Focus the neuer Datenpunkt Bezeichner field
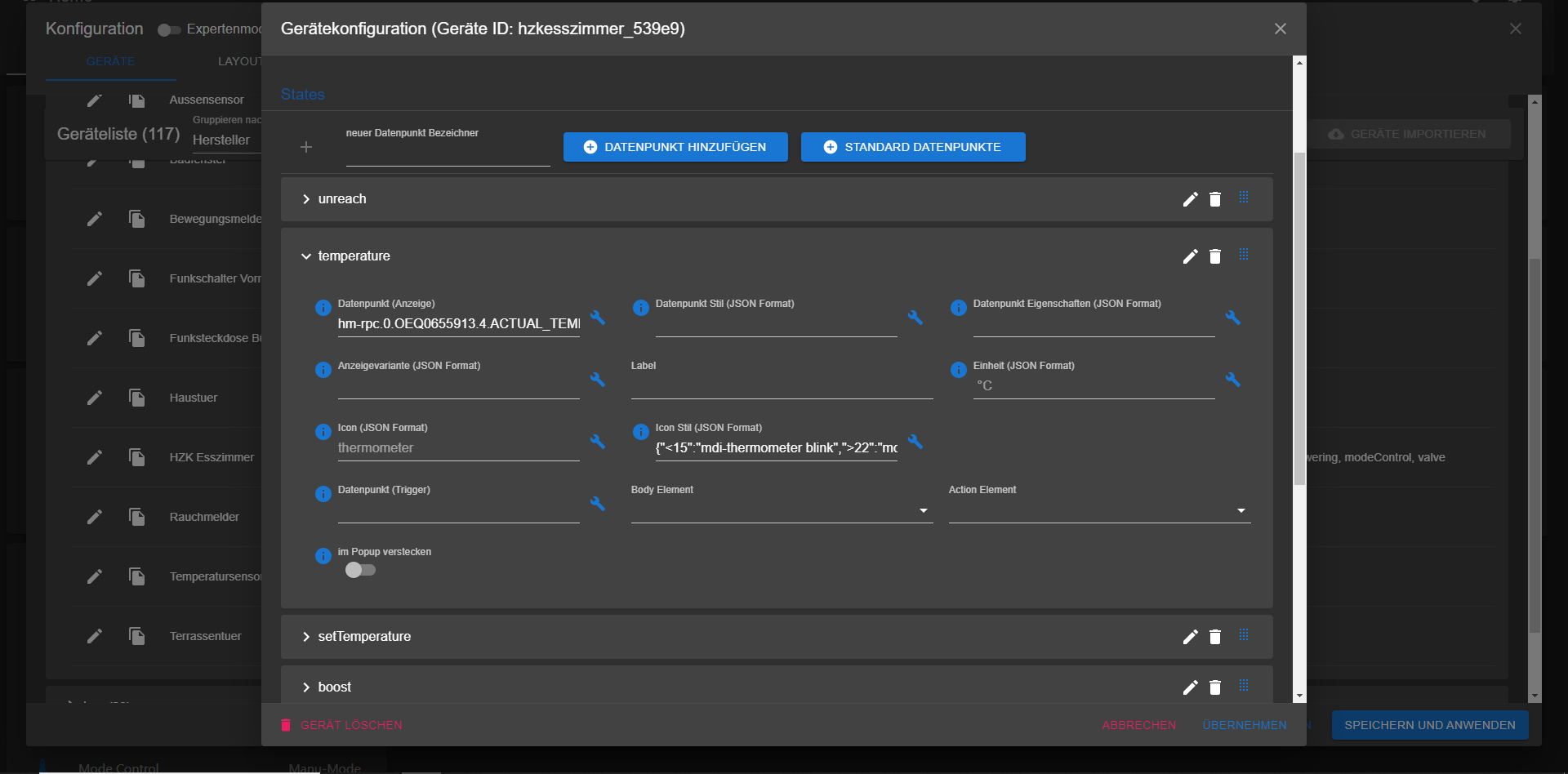Screen dimensions: 1568x774 448,153
